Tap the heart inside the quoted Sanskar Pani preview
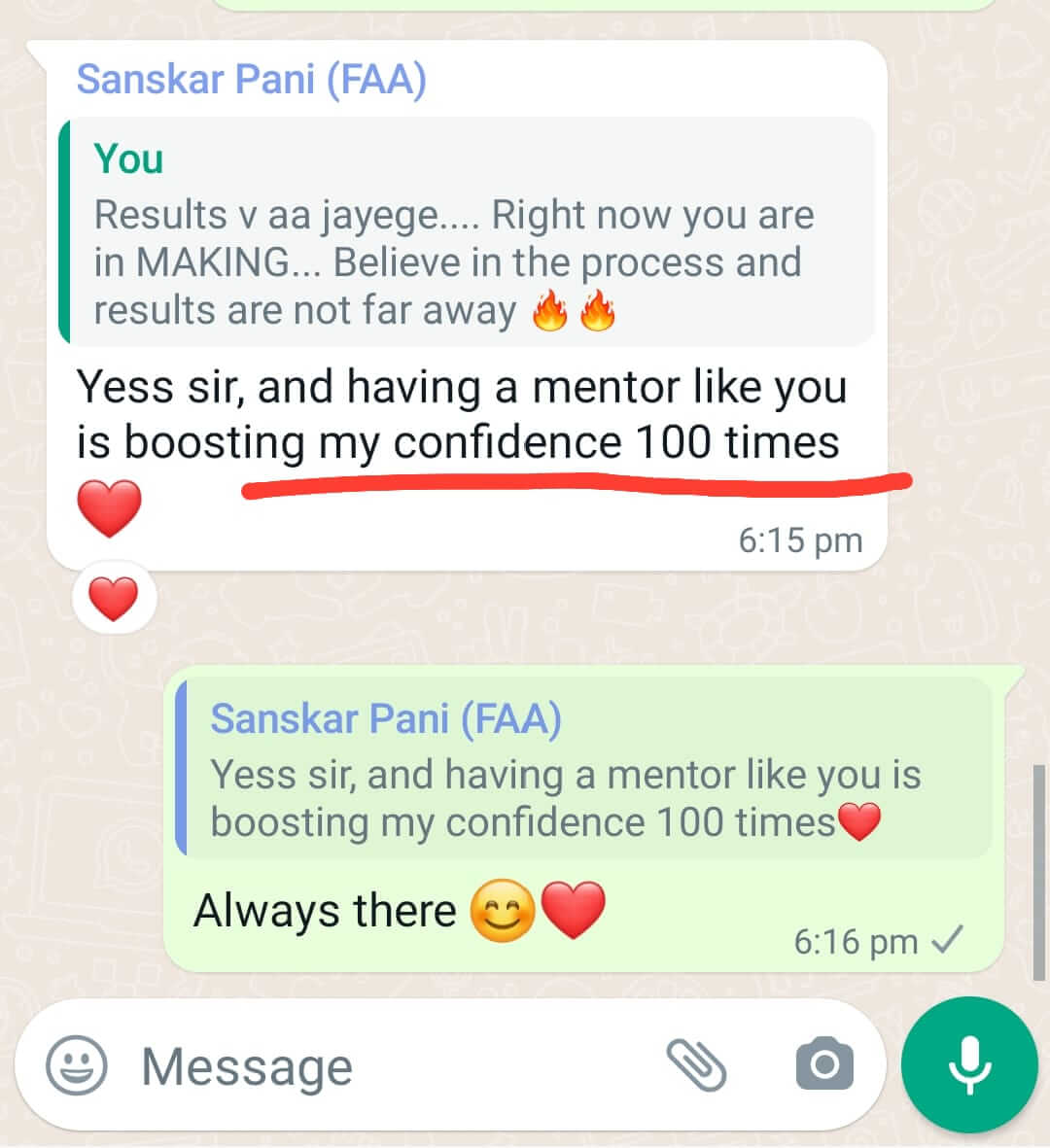1050x1148 pixels. coord(858,821)
